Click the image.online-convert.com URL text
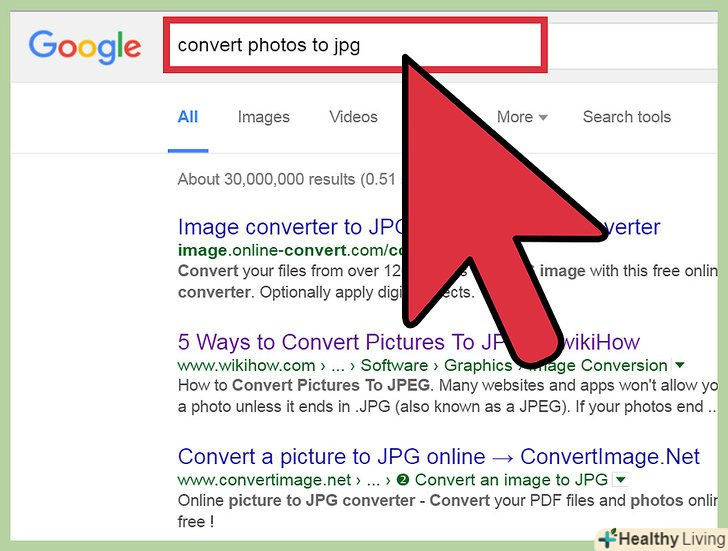 click(290, 250)
